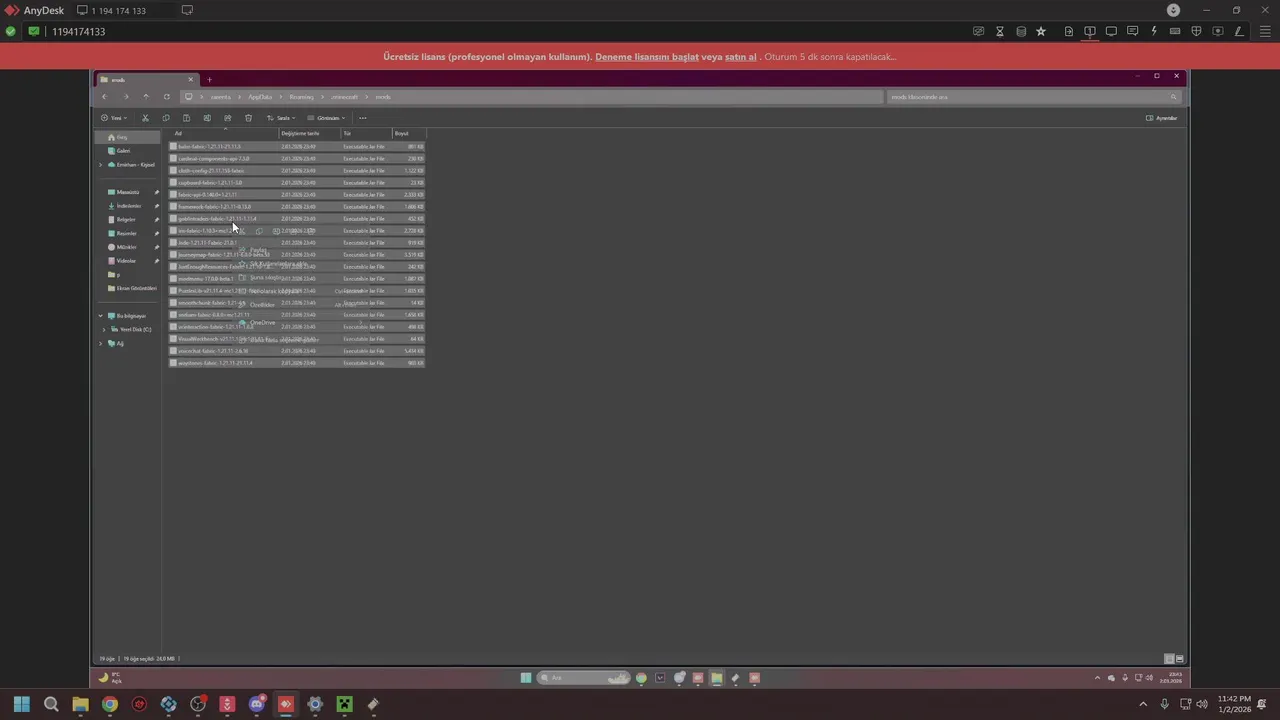Image resolution: width=1280 pixels, height=720 pixels.
Task: Click the Delete trash icon in Explorer toolbar
Action: coord(248,118)
